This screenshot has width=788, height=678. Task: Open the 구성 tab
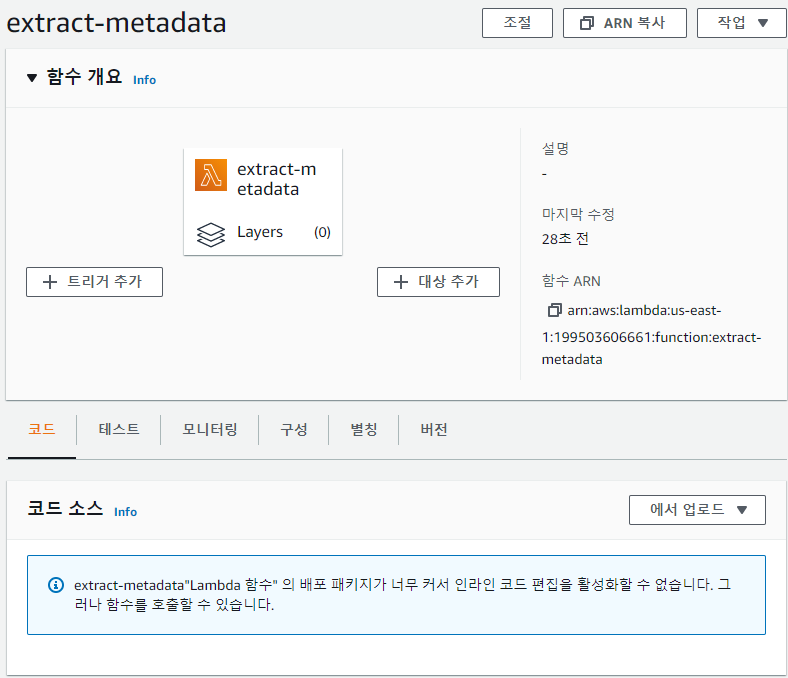(x=293, y=429)
